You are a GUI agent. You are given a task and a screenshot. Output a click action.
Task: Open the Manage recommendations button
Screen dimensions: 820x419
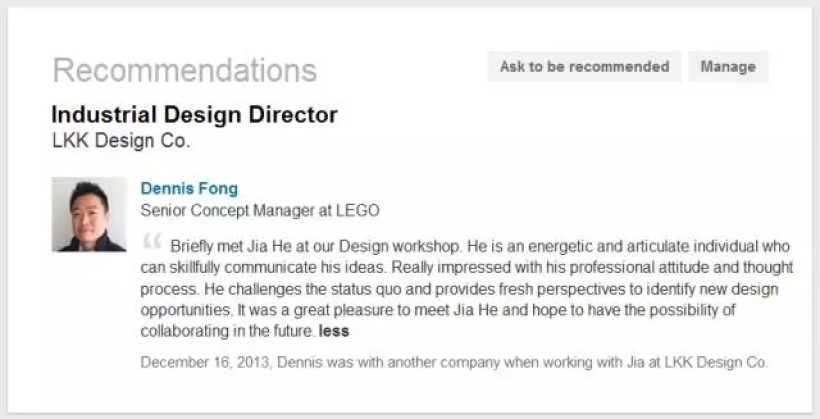pos(727,67)
